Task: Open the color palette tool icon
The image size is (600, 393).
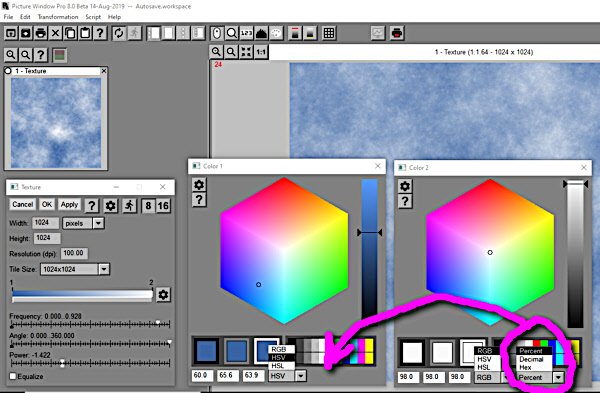Action: [x=276, y=33]
